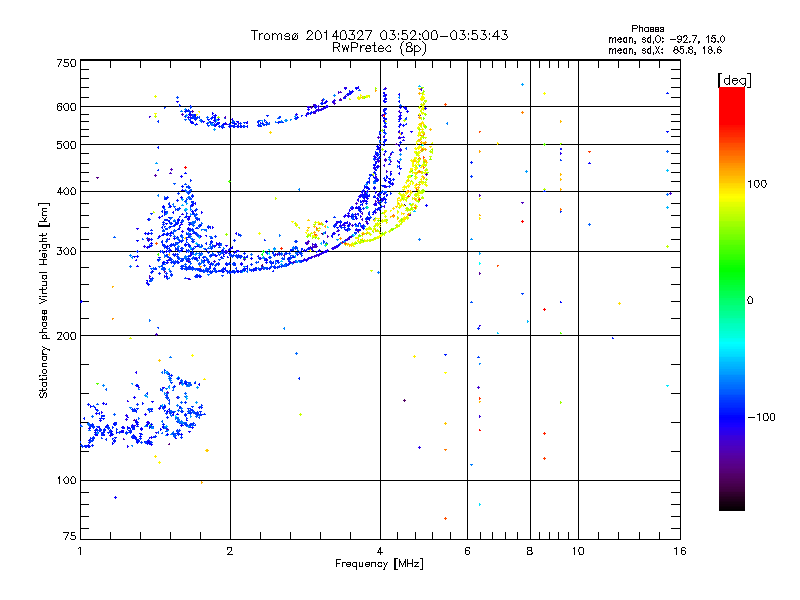The height and width of the screenshot is (600, 800).
Task: Click the "[deg]" unit label
Action: [x=734, y=80]
